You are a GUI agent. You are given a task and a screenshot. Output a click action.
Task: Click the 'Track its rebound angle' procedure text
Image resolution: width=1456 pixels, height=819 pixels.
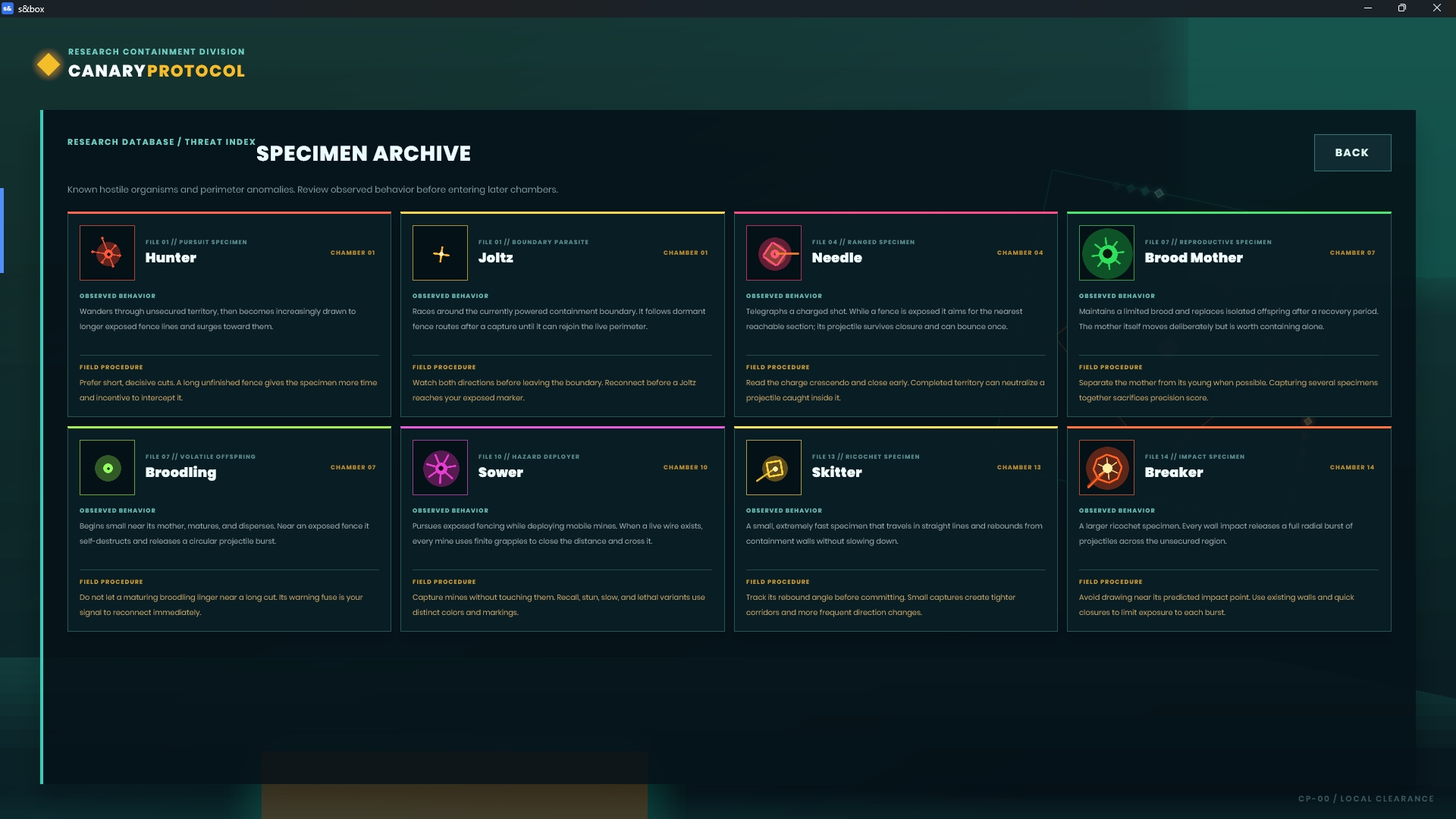(880, 605)
